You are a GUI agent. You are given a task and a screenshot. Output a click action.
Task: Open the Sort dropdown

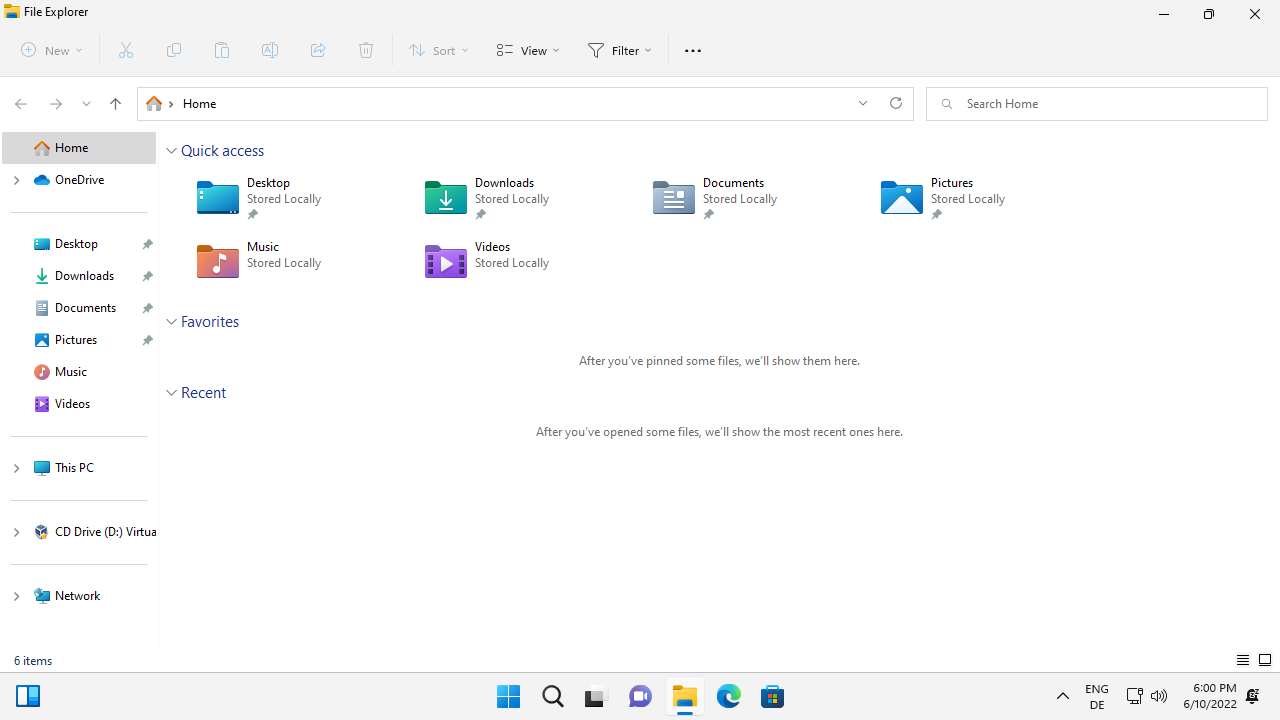(x=437, y=50)
